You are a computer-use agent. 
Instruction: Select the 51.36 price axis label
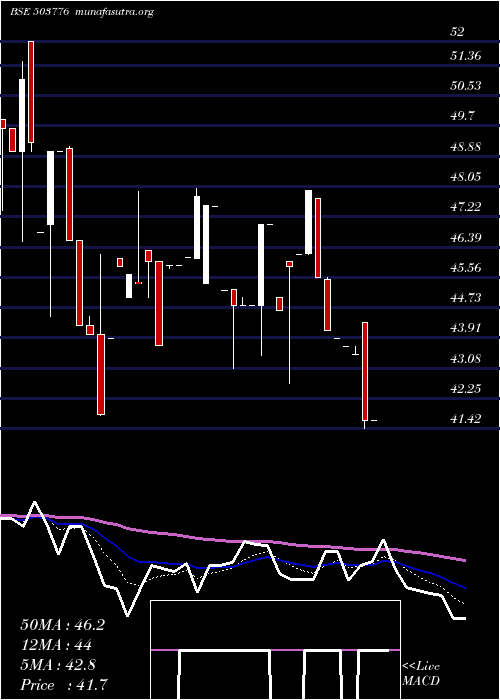466,56
